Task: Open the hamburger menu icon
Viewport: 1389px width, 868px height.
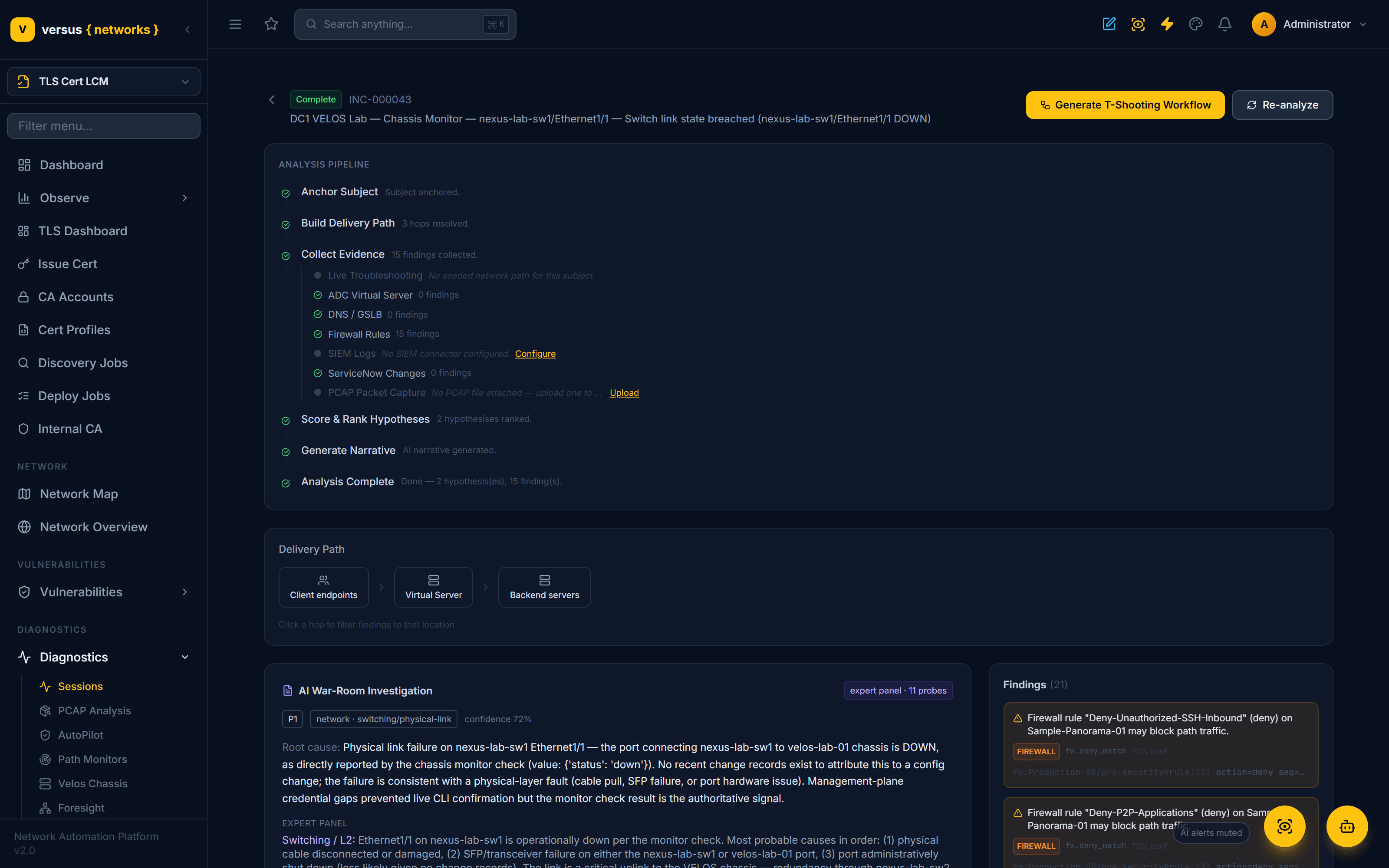Action: tap(235, 24)
